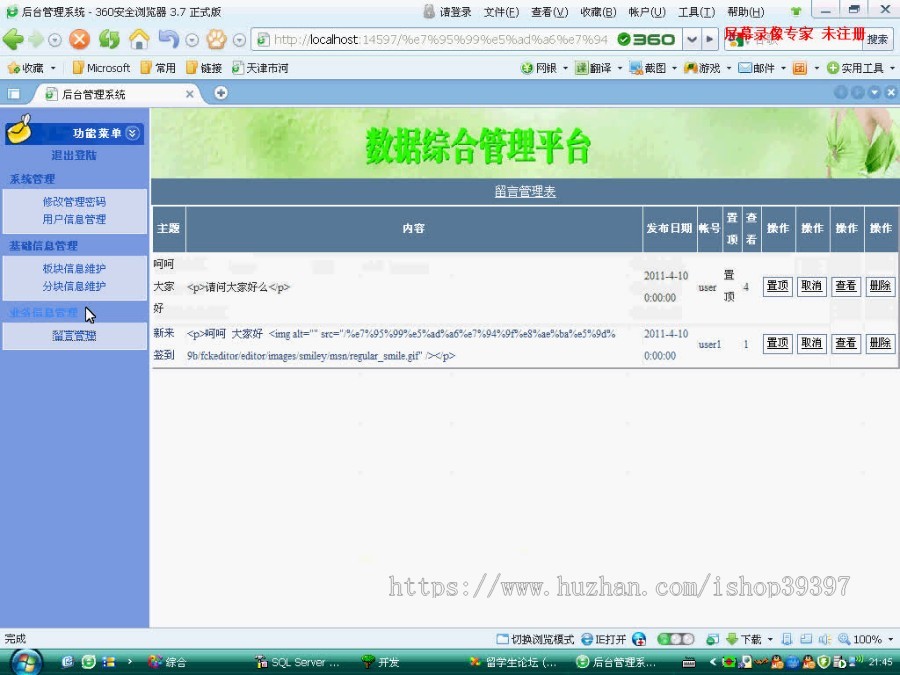900x675 pixels.
Task: Click the 搜索 search button
Action: tap(877, 39)
